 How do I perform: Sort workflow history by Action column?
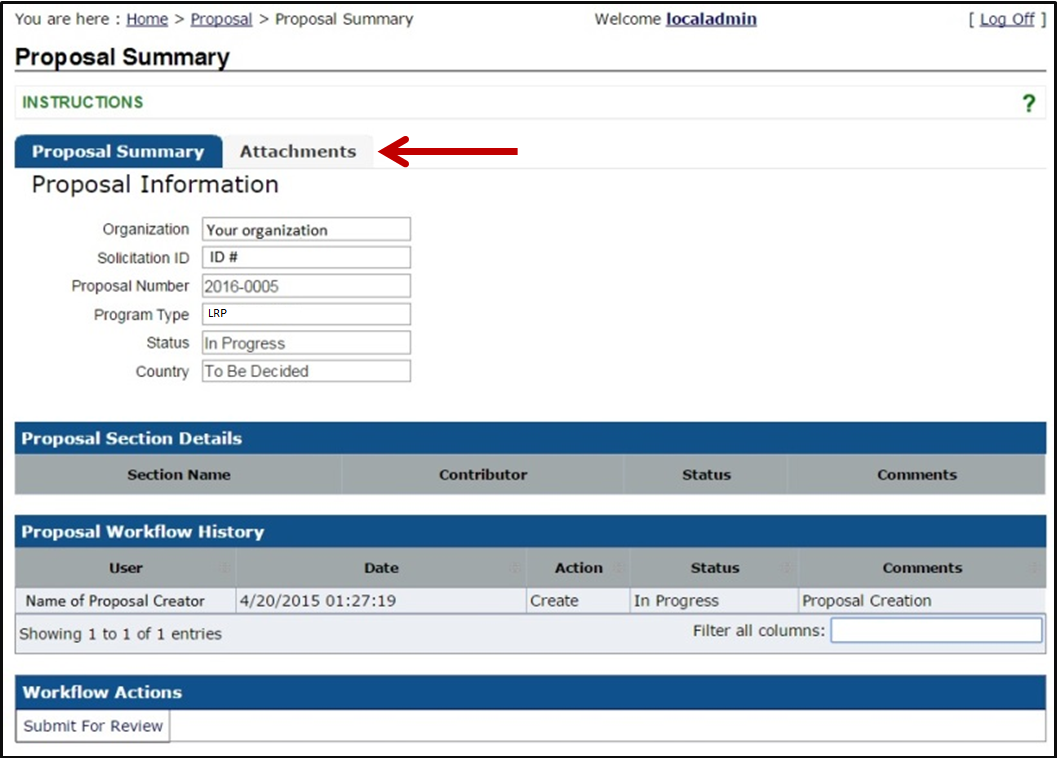[x=578, y=568]
